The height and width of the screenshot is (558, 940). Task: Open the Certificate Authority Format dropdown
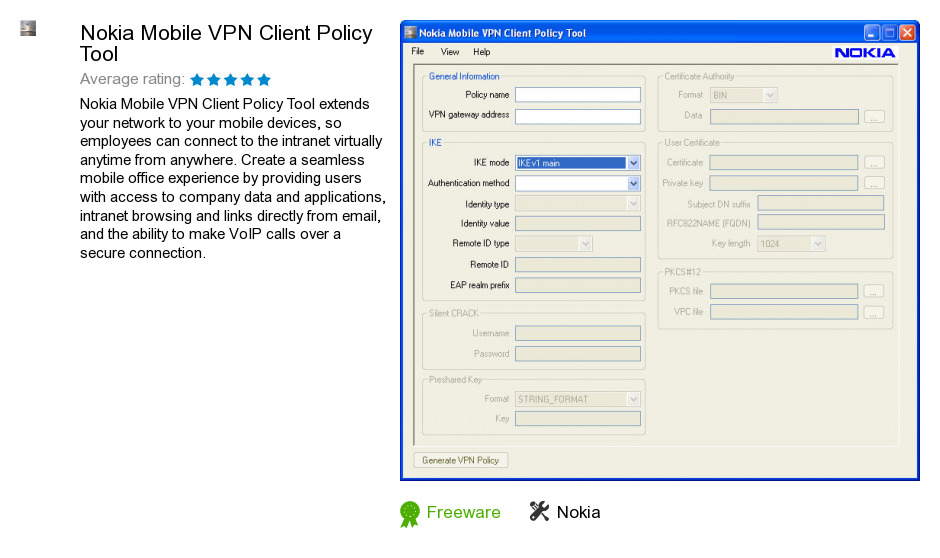click(743, 95)
